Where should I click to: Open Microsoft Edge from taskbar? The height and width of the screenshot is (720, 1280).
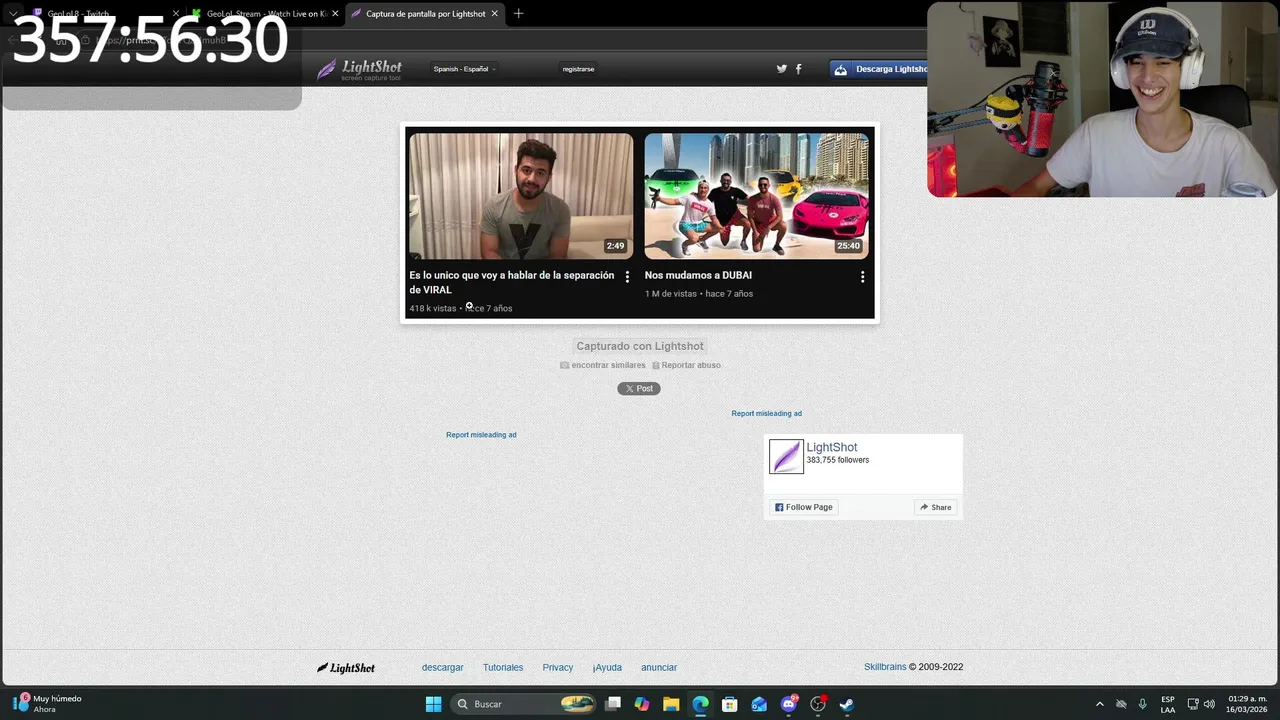point(701,704)
